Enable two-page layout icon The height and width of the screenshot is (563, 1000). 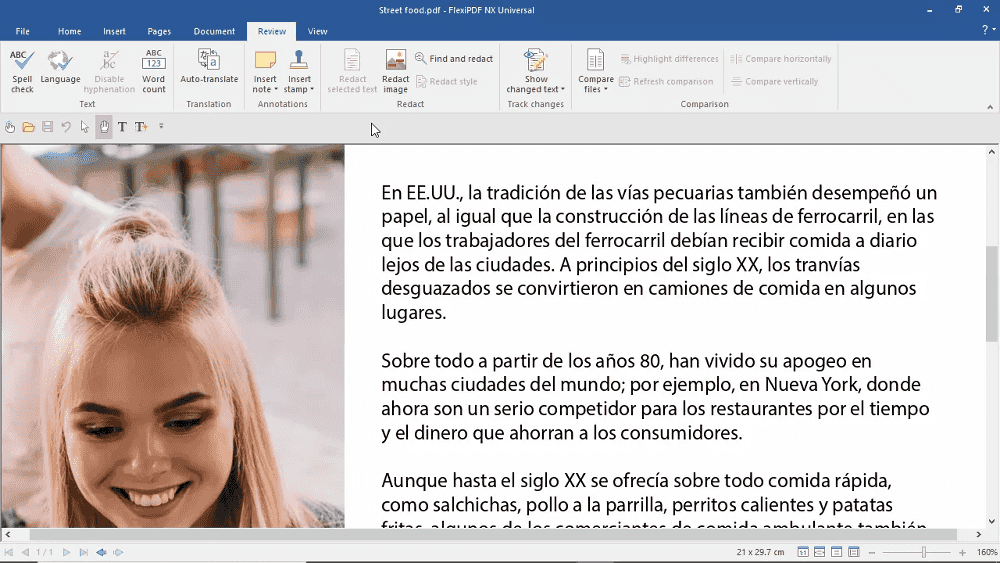pyautogui.click(x=853, y=552)
